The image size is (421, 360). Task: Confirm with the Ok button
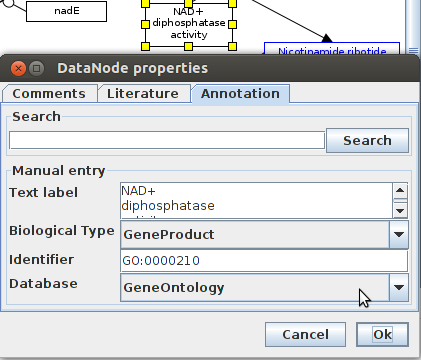pos(382,334)
